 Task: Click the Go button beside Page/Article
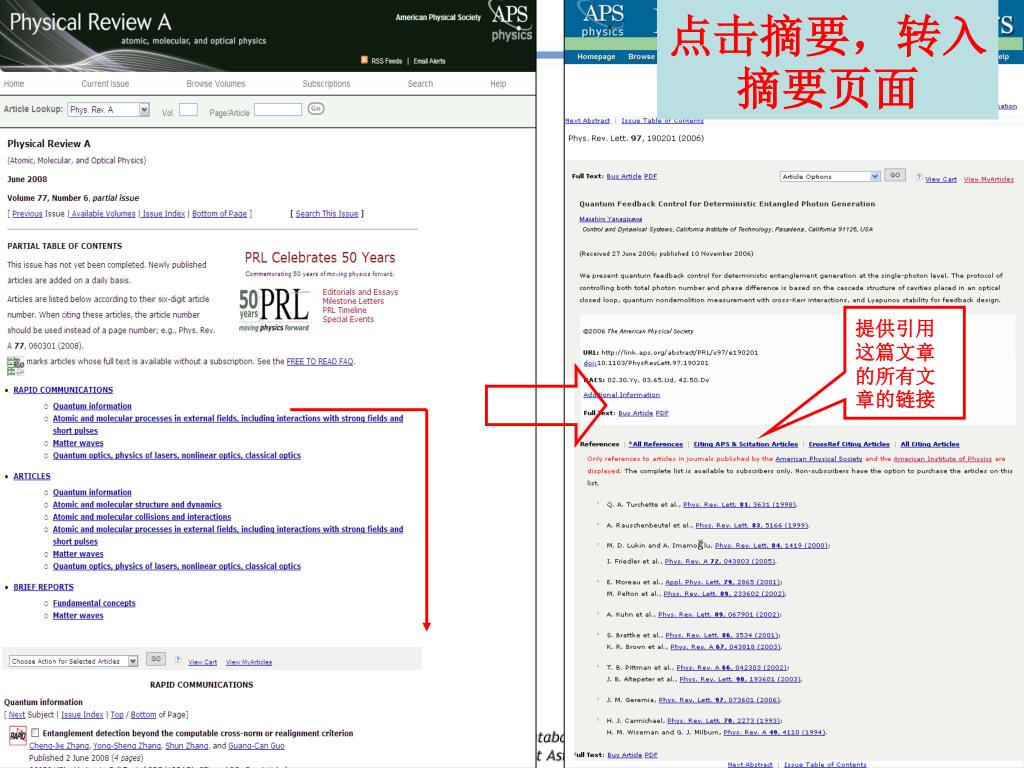click(x=316, y=108)
